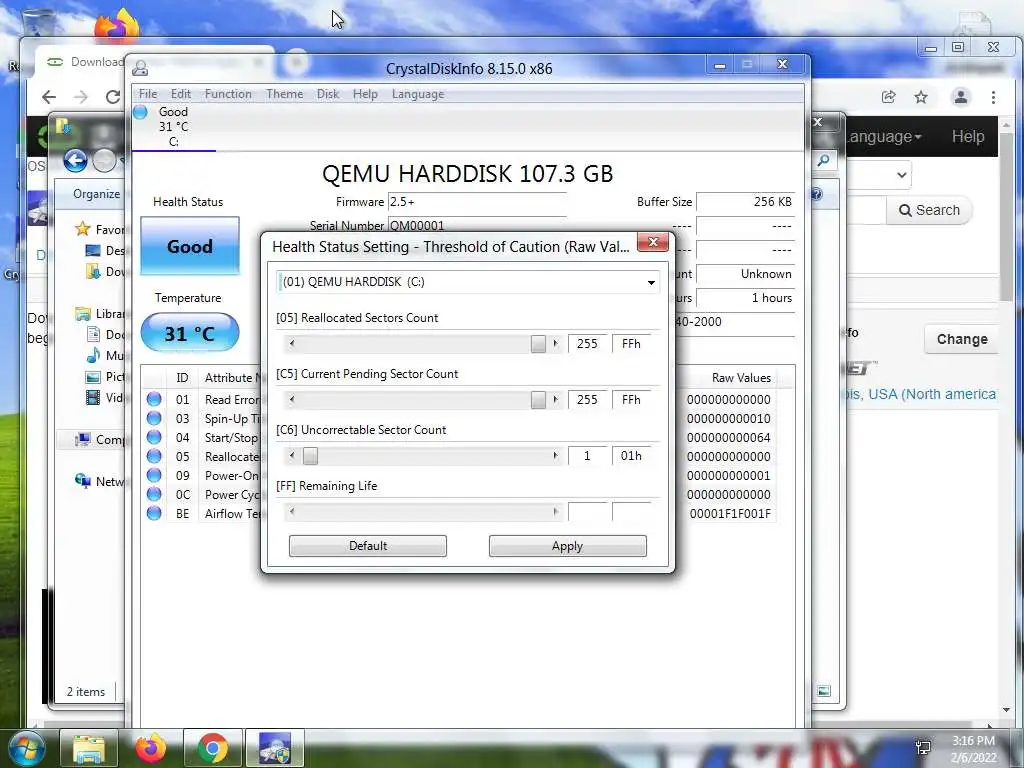Open the browser profile avatar
1024x768 pixels.
961,97
